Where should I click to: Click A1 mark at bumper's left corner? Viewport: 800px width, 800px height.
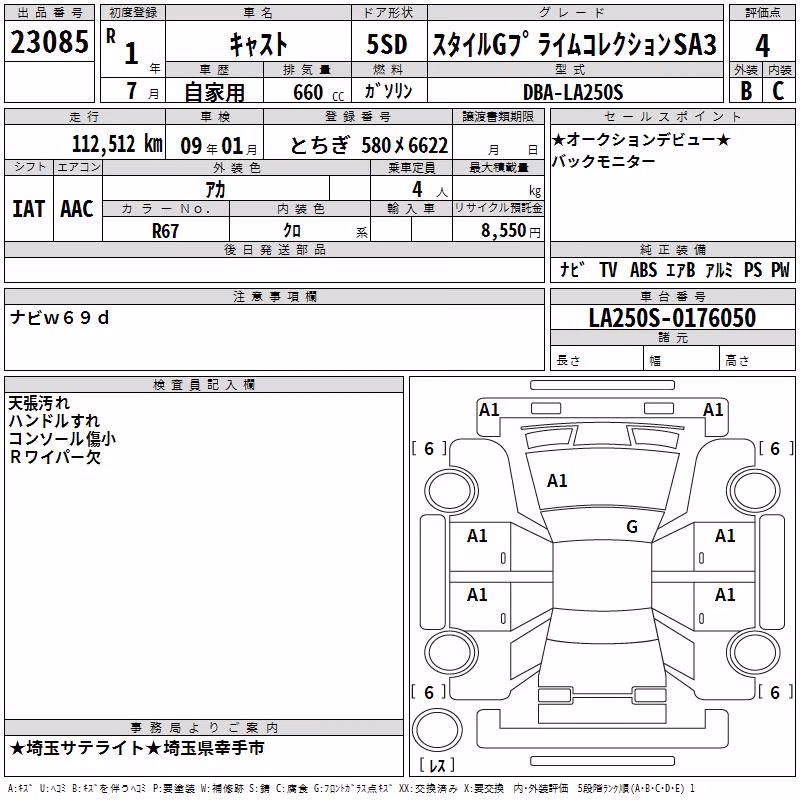tap(489, 410)
